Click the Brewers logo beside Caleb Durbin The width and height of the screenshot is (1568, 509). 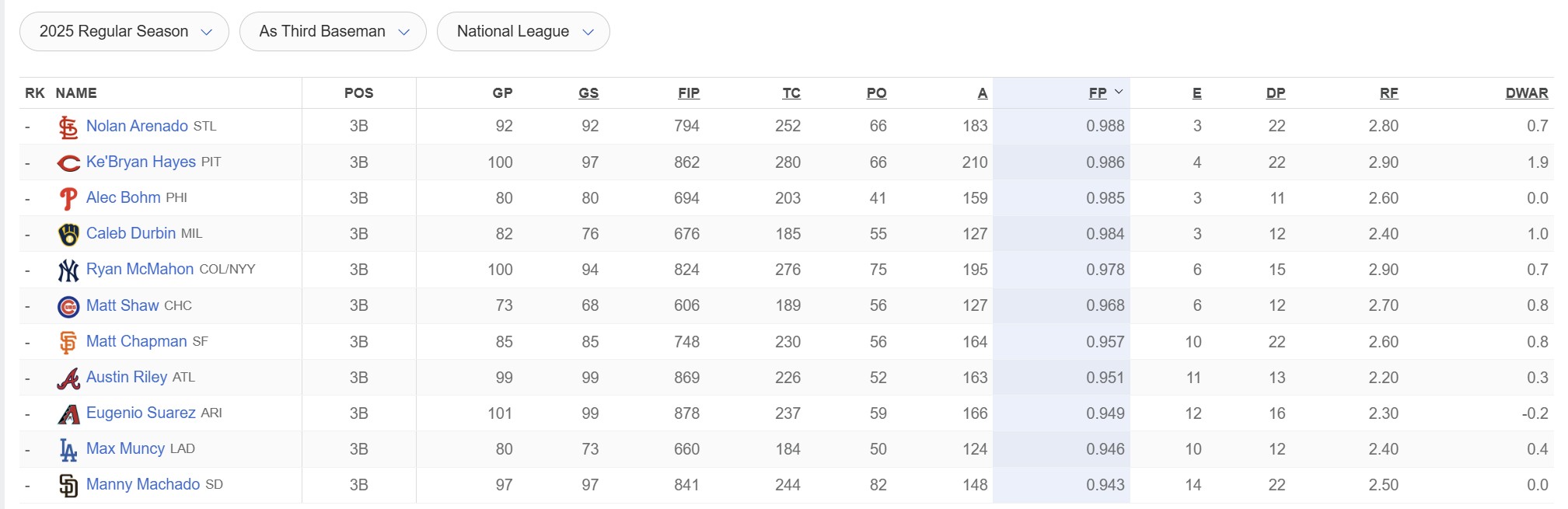pyautogui.click(x=68, y=234)
